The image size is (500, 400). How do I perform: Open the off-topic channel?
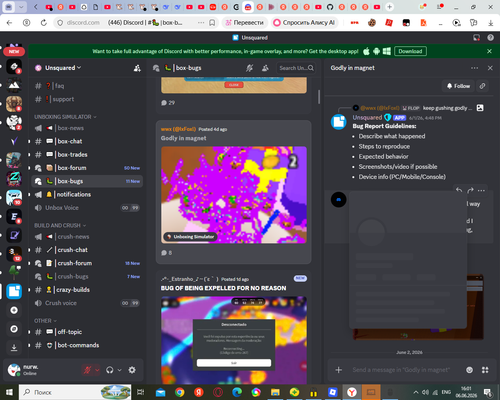[x=87, y=332]
